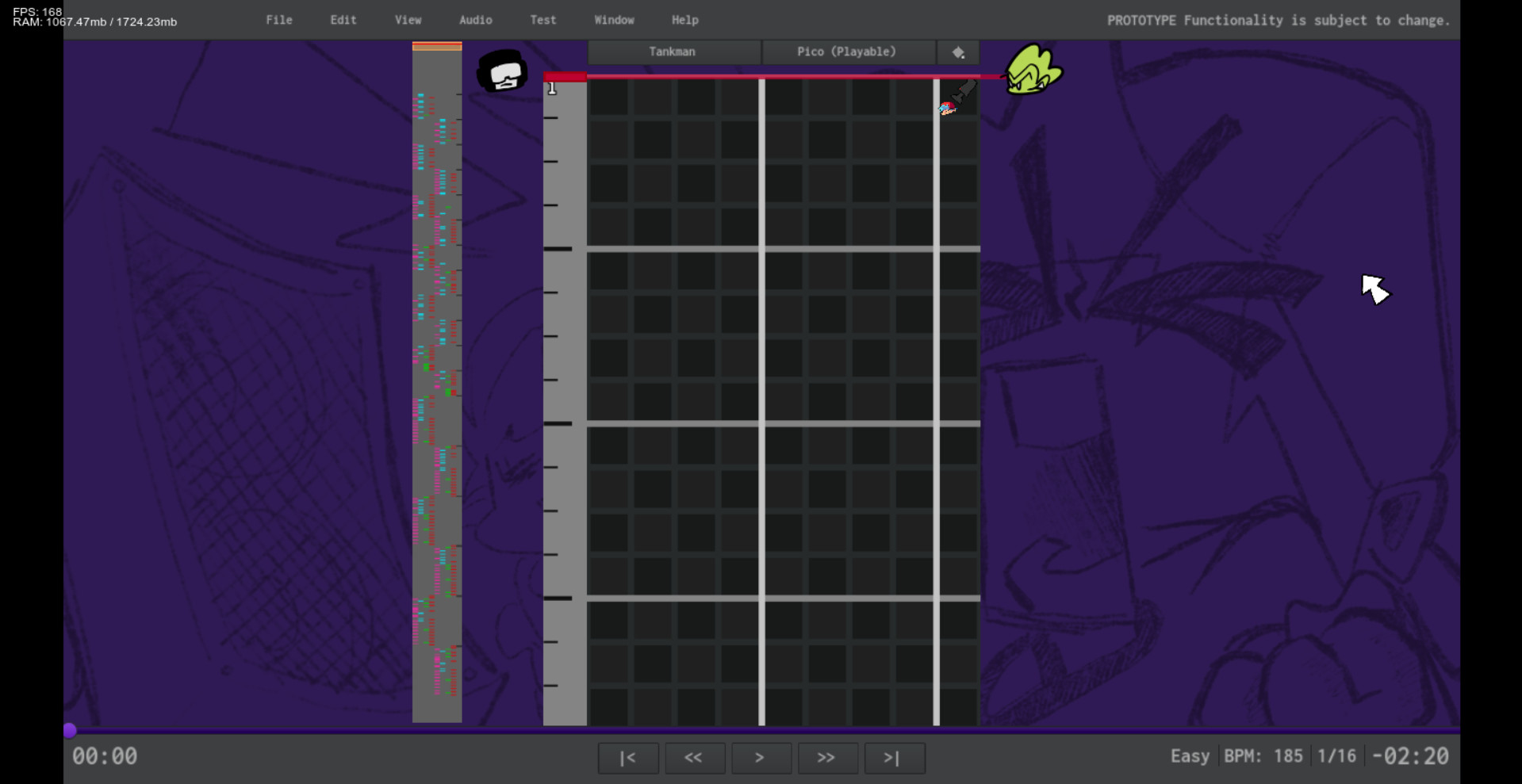1522x784 pixels.
Task: Click the orange viewport marker atop minimap
Action: 437,46
